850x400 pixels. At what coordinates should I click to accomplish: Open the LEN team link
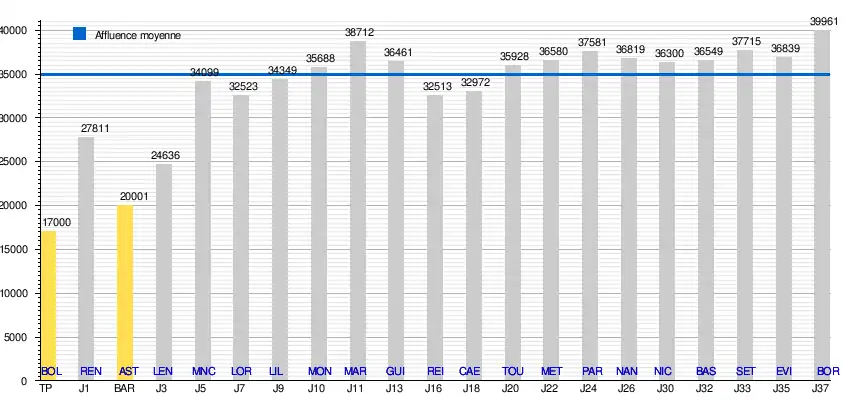pyautogui.click(x=163, y=371)
